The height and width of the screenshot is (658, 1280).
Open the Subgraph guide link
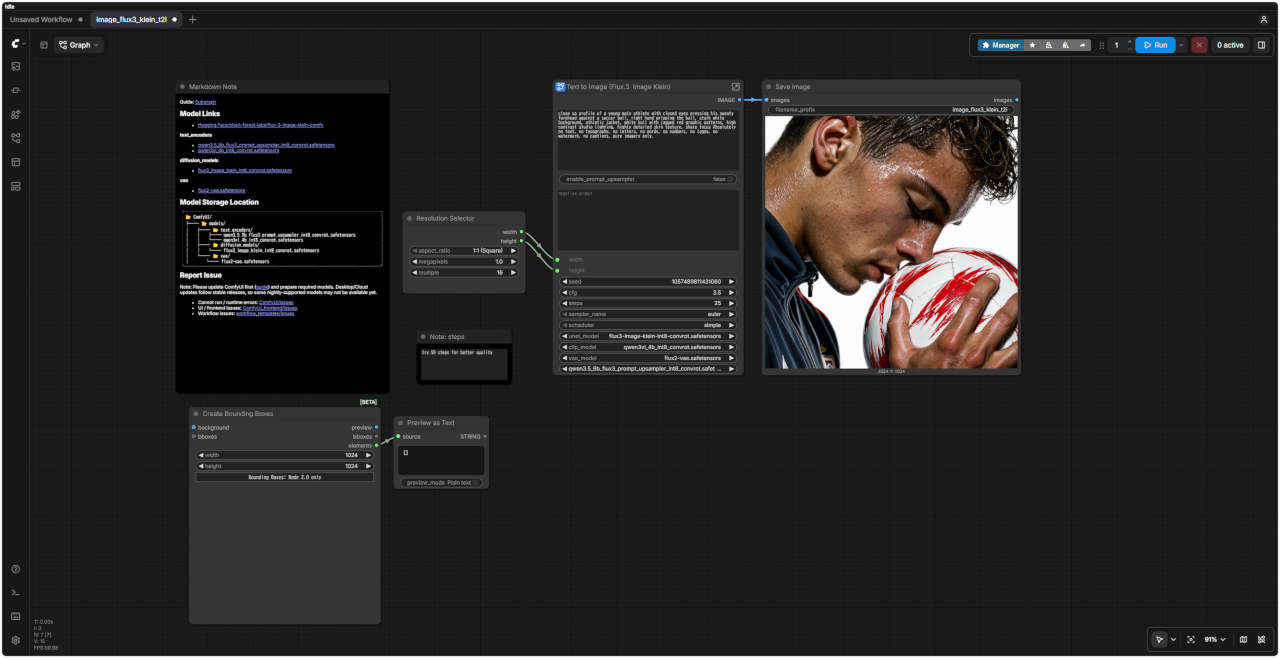coord(205,102)
